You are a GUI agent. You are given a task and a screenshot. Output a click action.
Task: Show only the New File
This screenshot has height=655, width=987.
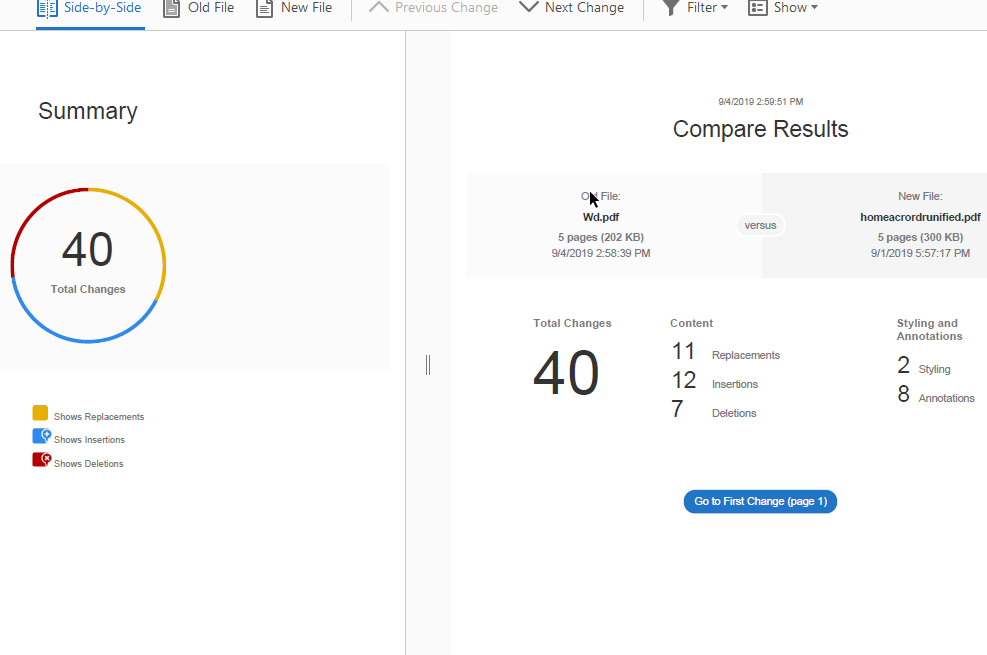[x=294, y=8]
